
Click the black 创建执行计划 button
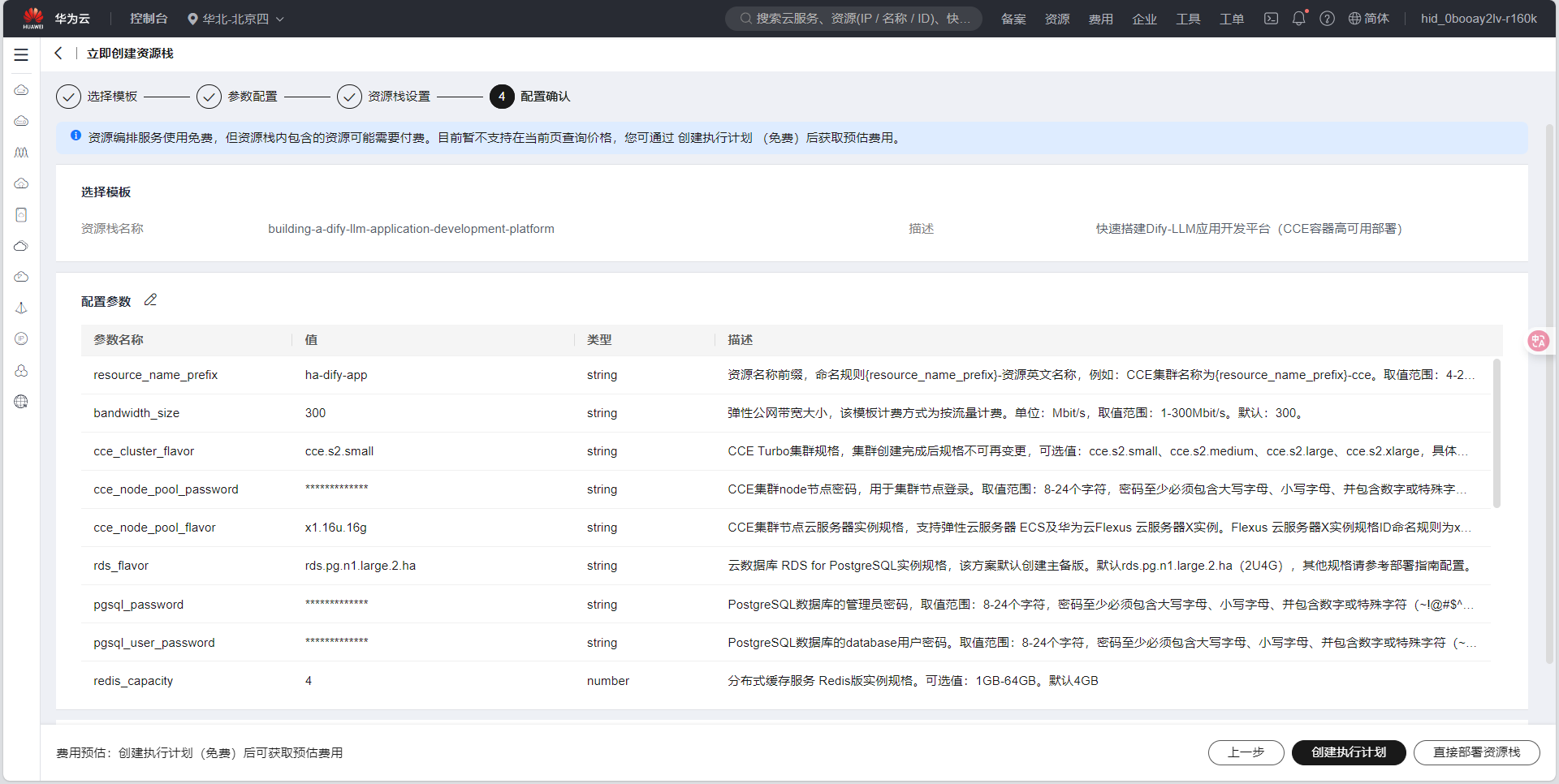click(x=1349, y=752)
